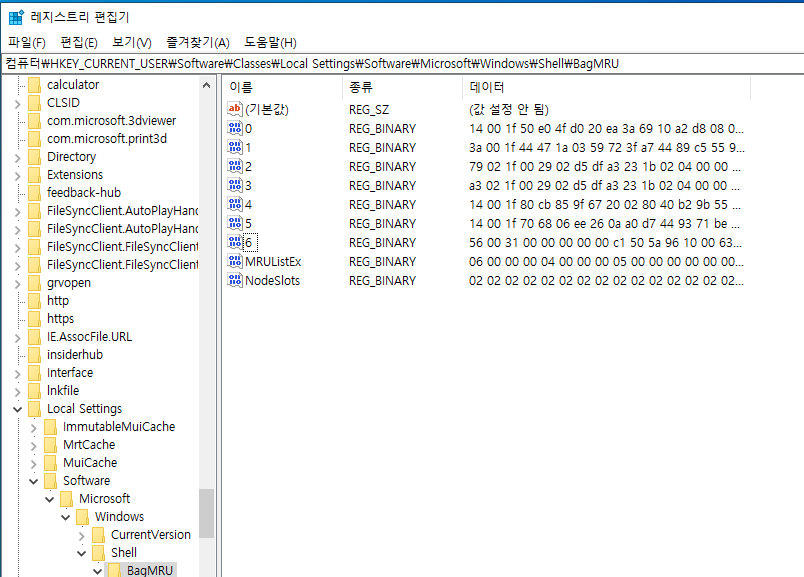The height and width of the screenshot is (577, 804).
Task: Click data cell starting '56 00 31 00'
Action: pos(606,243)
